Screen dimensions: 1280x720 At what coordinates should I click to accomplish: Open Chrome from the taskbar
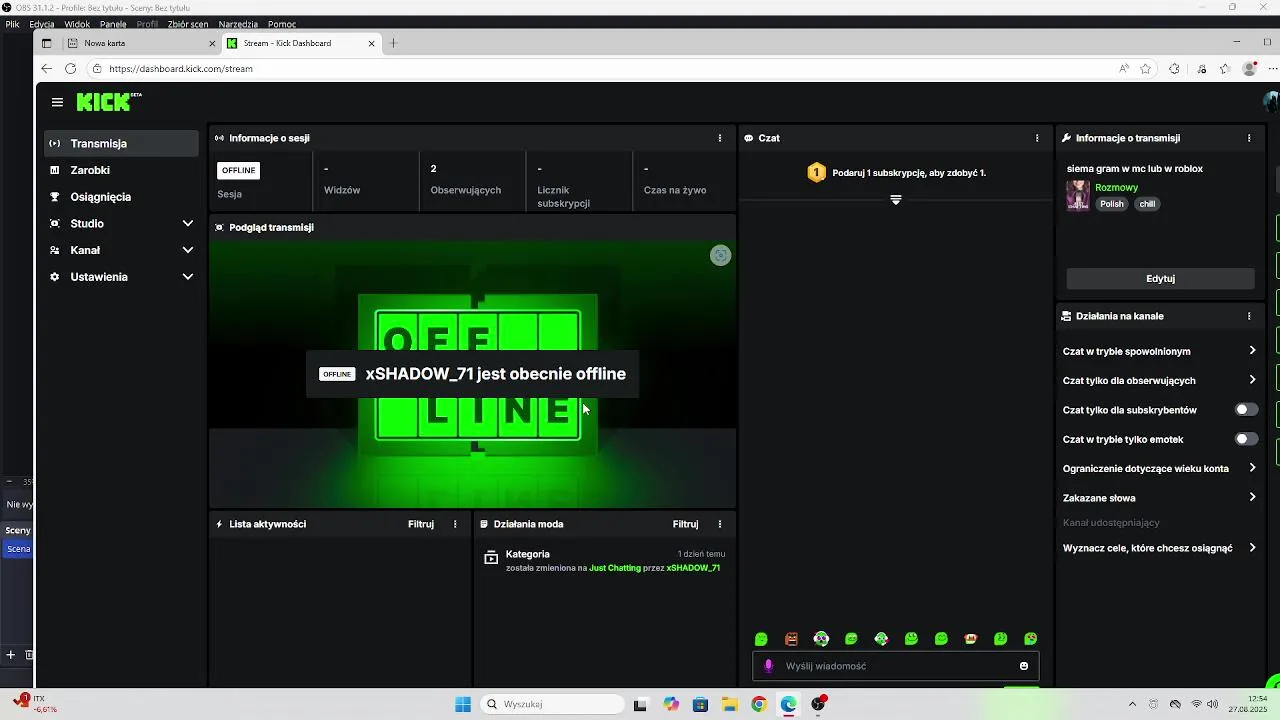point(759,704)
